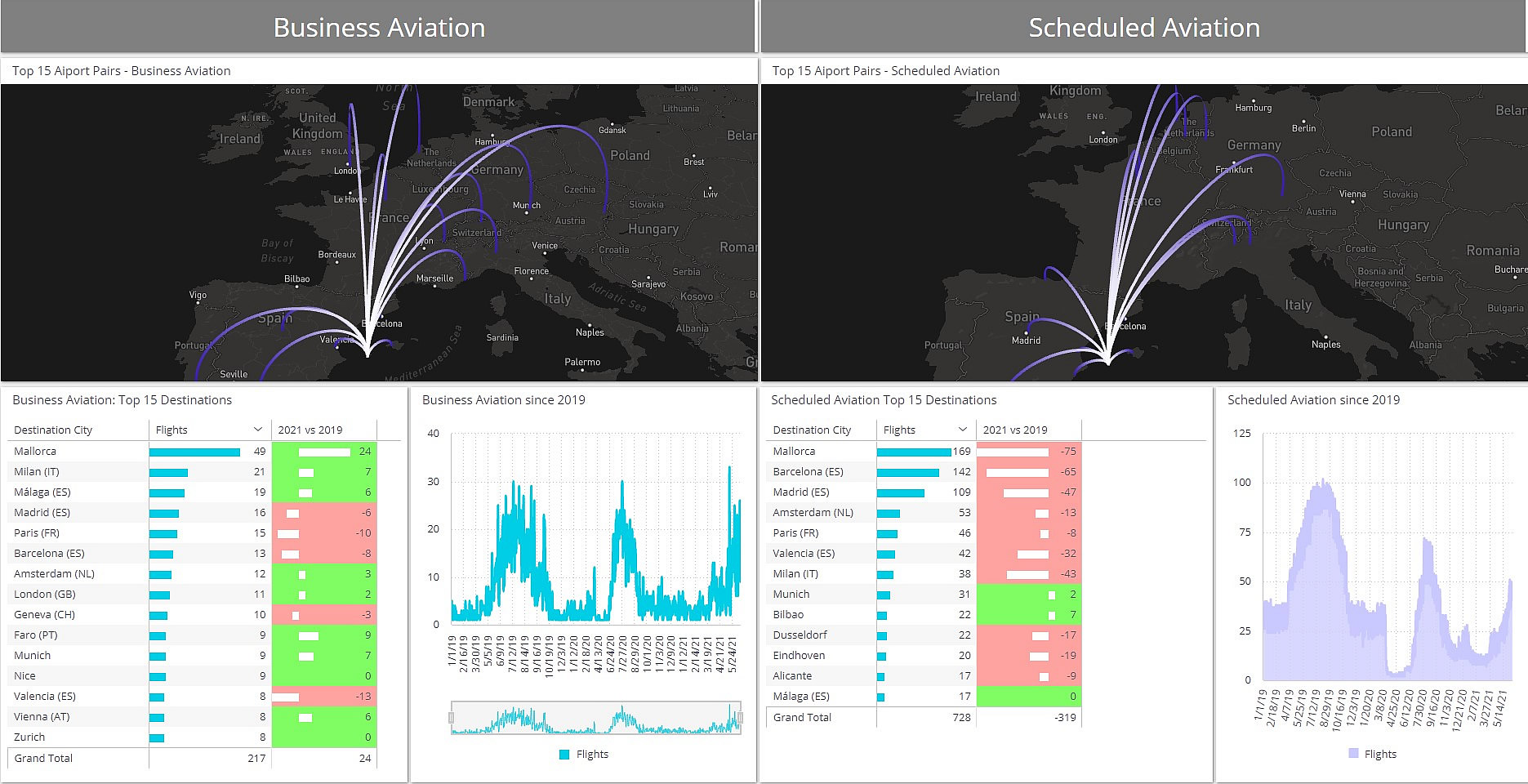Select Zurich destination row
The width and height of the screenshot is (1528, 784).
click(x=193, y=737)
